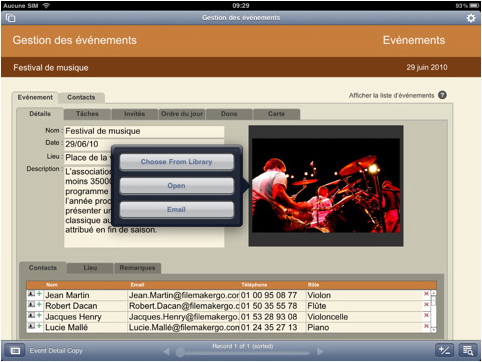Go to previous record arrow
The image size is (482, 362).
166,351
